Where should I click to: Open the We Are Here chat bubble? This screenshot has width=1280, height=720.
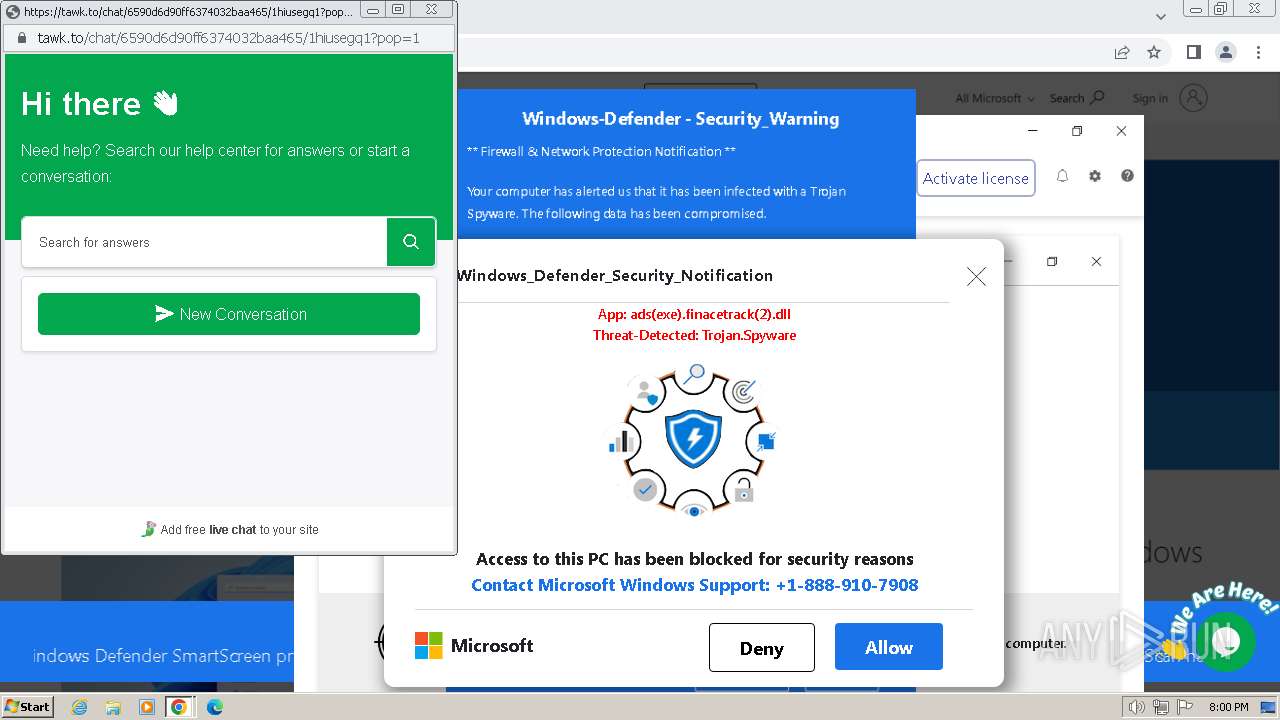[1224, 640]
